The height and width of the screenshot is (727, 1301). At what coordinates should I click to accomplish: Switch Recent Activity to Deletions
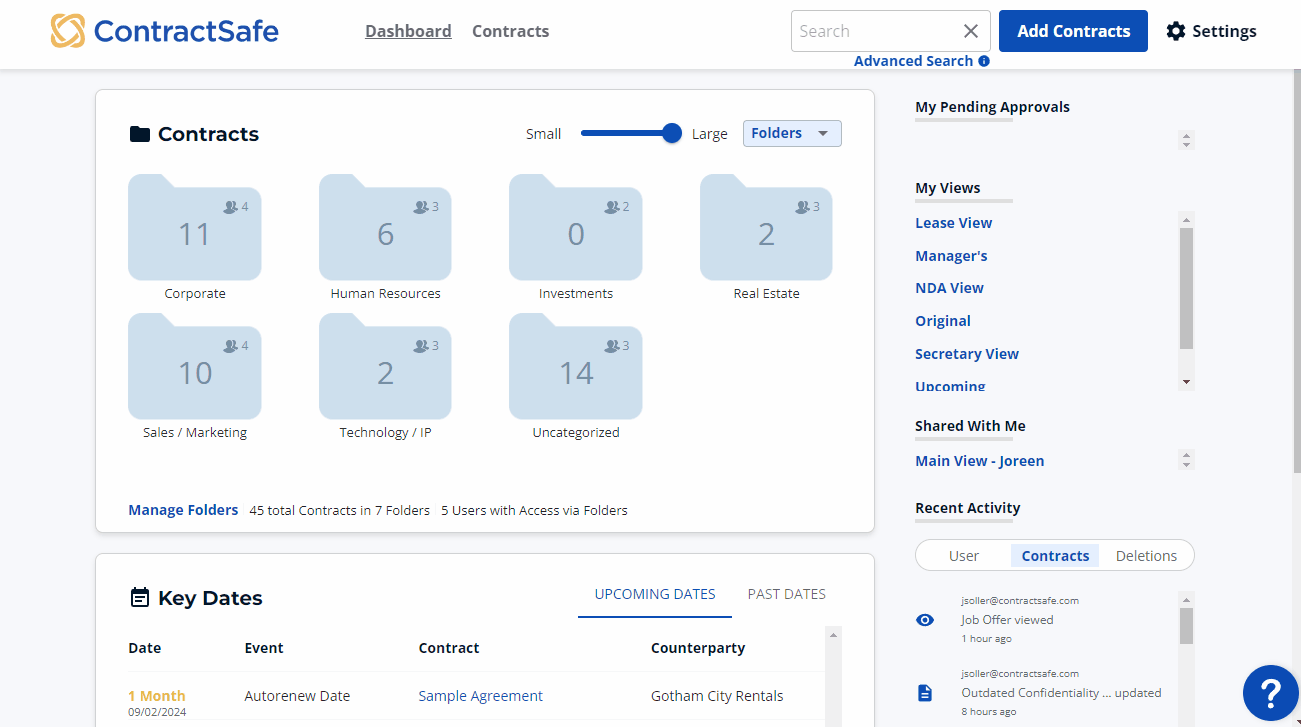(x=1146, y=556)
